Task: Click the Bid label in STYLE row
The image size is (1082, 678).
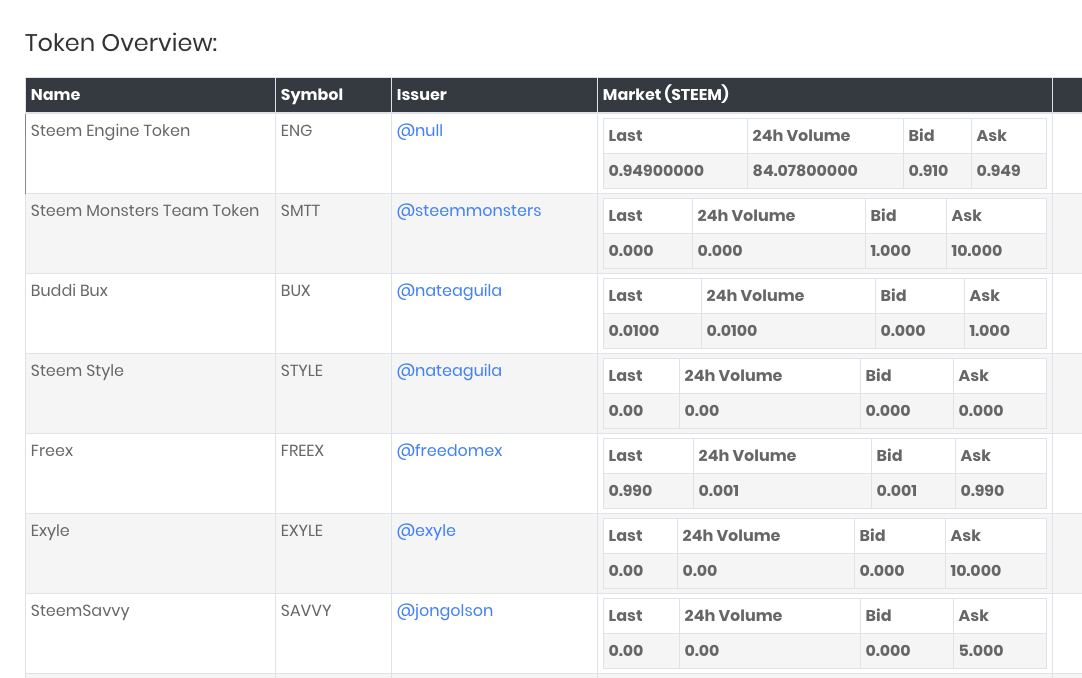Action: point(878,376)
